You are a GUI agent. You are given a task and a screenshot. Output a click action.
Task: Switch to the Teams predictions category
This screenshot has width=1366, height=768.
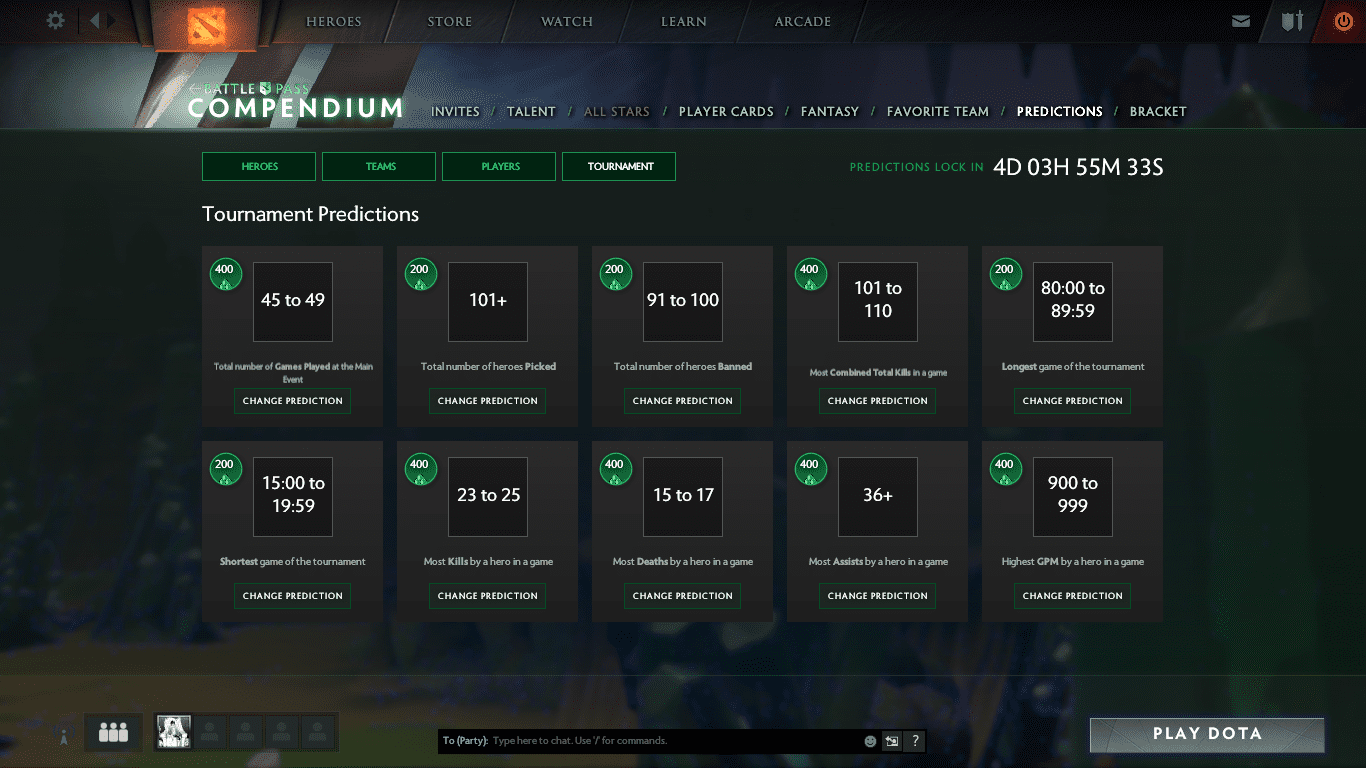pos(379,167)
